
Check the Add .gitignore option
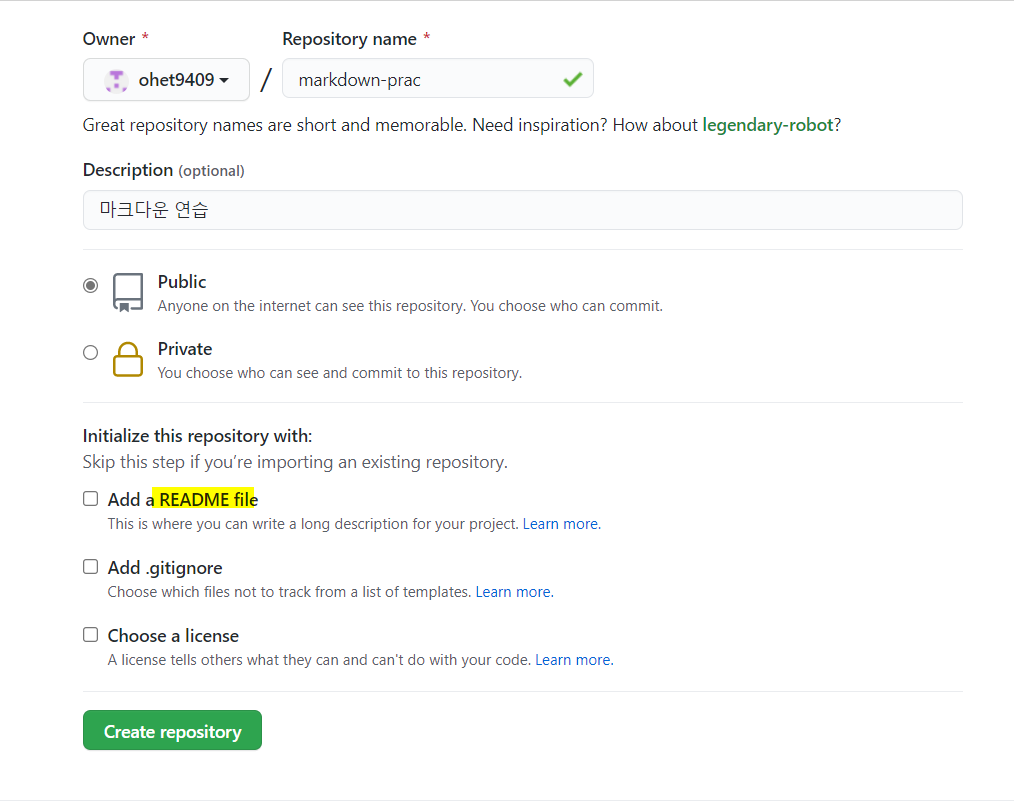click(91, 566)
